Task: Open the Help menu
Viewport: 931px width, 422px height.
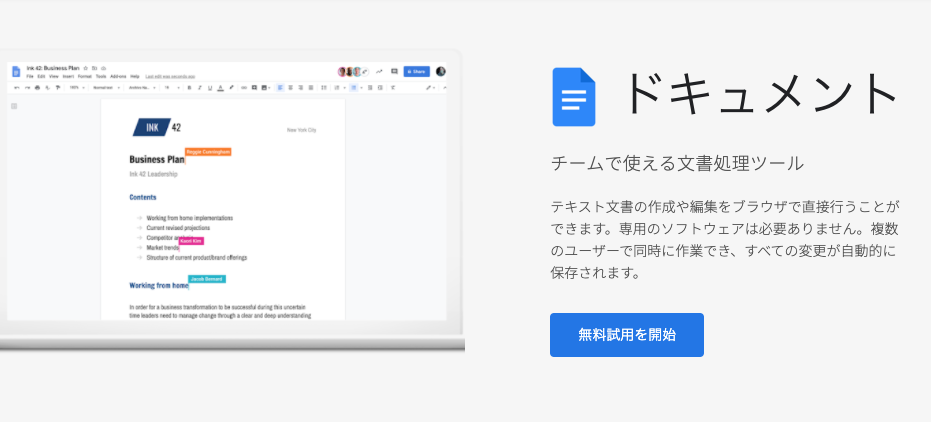Action: pos(135,77)
